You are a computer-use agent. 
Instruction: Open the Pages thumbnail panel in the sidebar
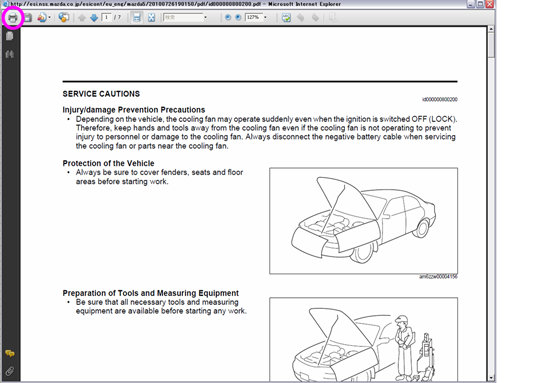9,36
